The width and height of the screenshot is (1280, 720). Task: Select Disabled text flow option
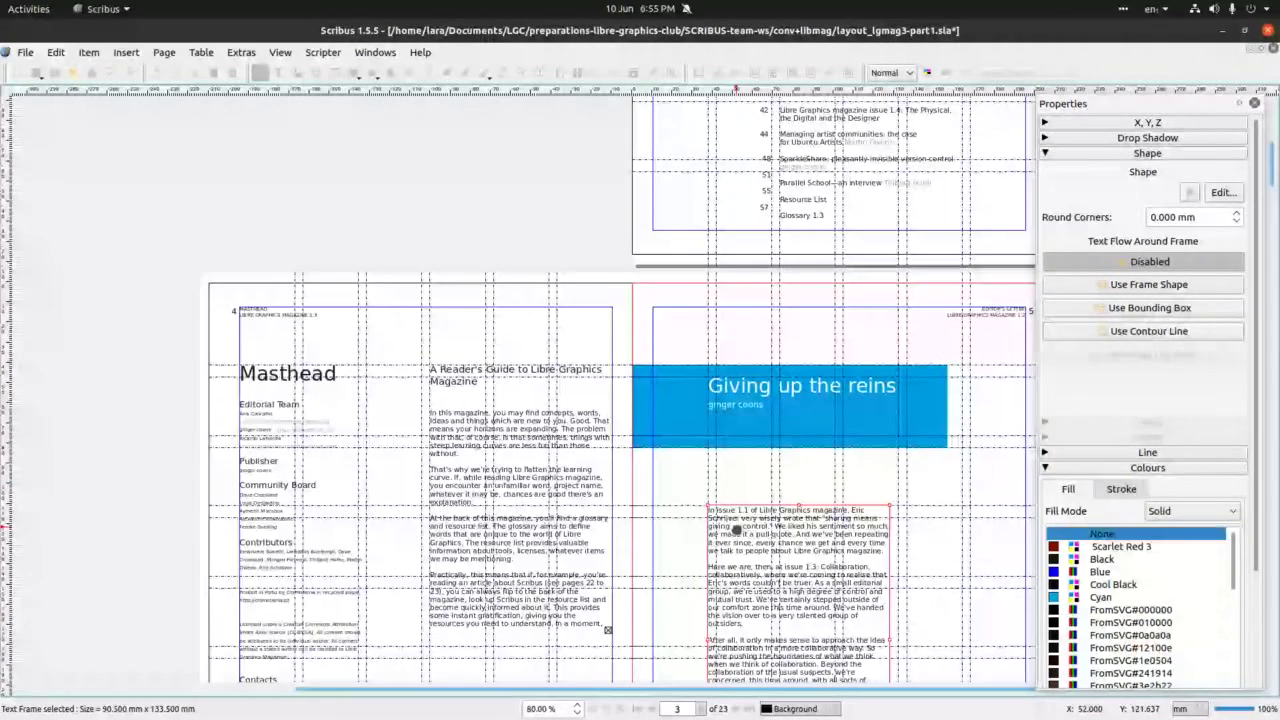coord(1143,262)
